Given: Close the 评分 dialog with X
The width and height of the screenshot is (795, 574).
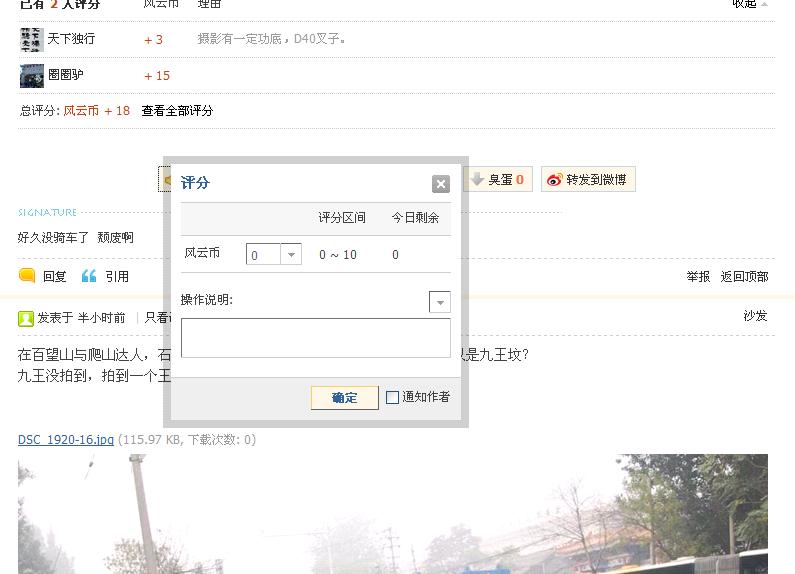Looking at the screenshot, I should [x=441, y=184].
